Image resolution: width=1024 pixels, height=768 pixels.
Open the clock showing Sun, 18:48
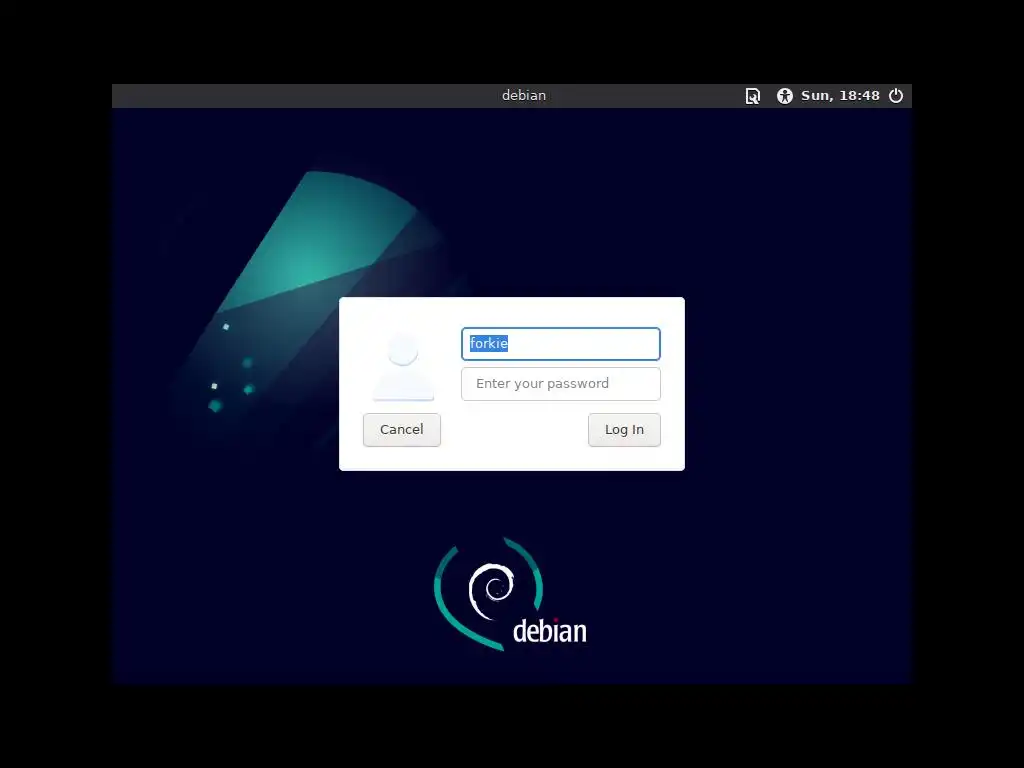click(x=840, y=96)
